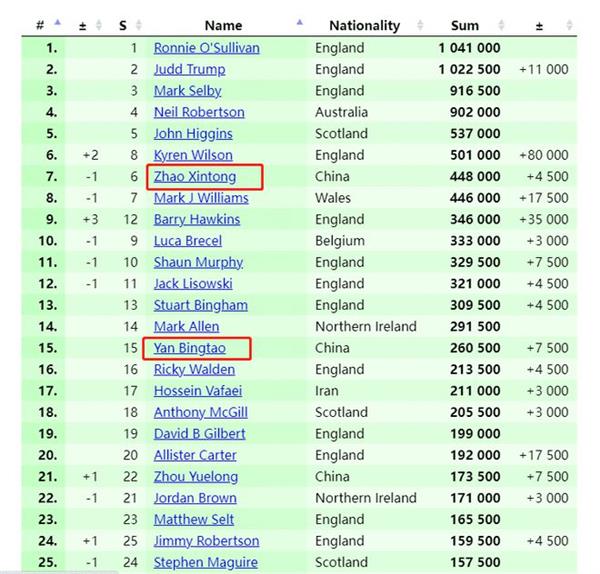Click the Name column header
The width and height of the screenshot is (600, 574).
(x=223, y=25)
